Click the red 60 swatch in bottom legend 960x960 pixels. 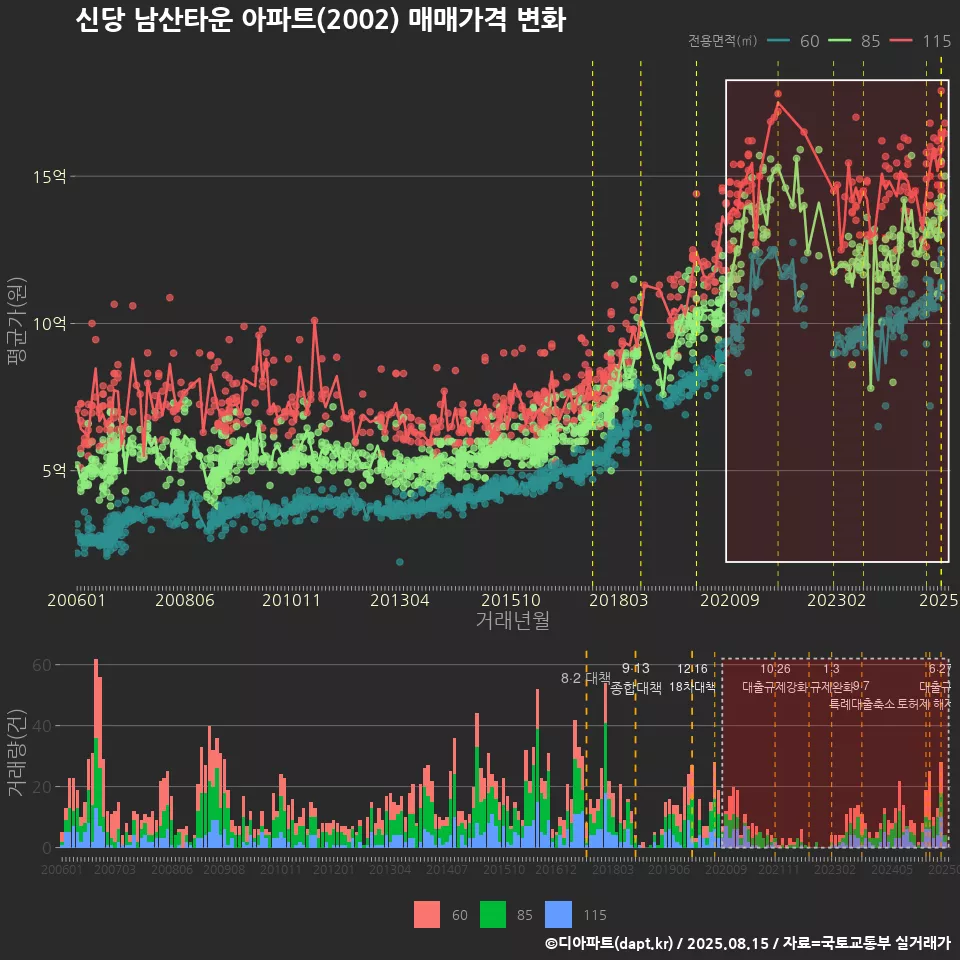[x=427, y=915]
